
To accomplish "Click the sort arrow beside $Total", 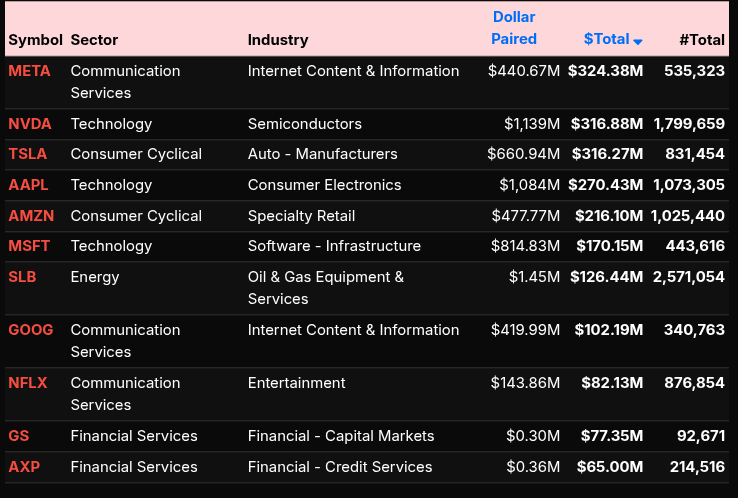I will point(638,41).
